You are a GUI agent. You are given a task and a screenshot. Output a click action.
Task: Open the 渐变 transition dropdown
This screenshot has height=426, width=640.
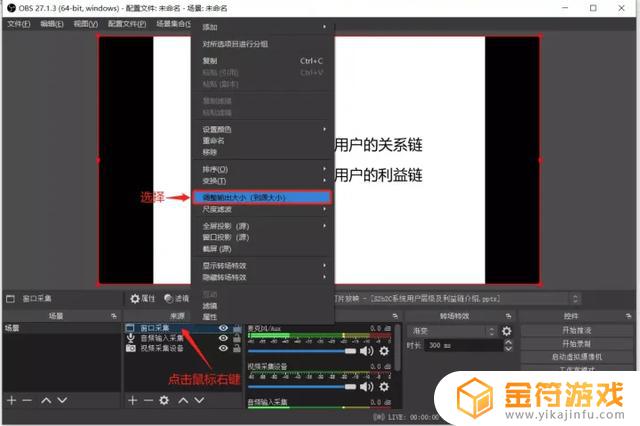452,331
